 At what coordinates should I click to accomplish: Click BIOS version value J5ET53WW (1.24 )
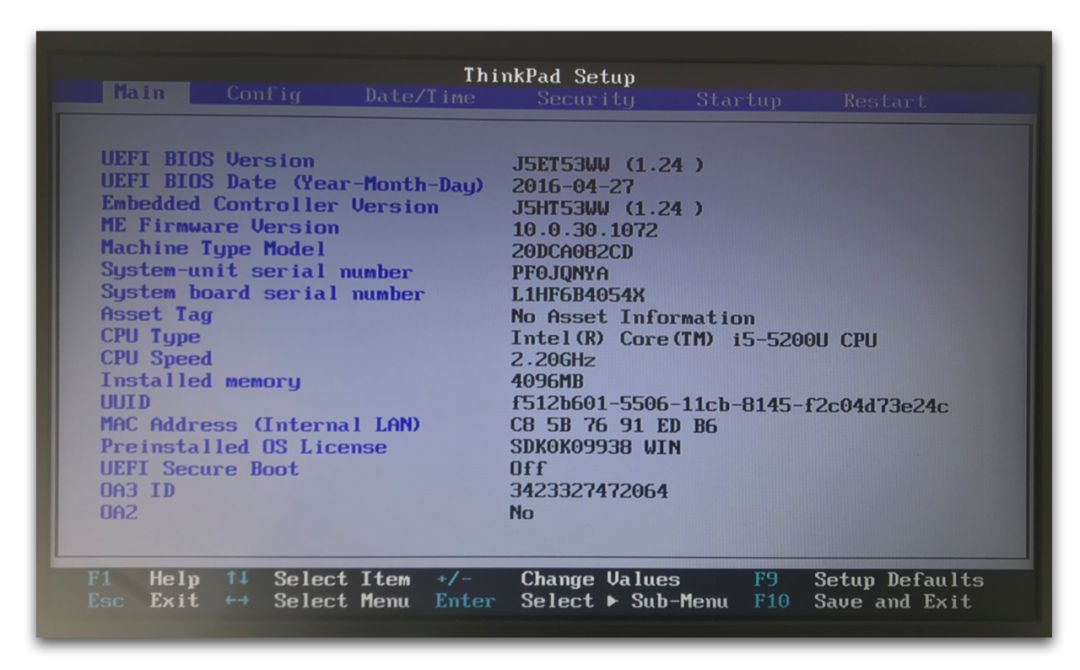pos(608,165)
